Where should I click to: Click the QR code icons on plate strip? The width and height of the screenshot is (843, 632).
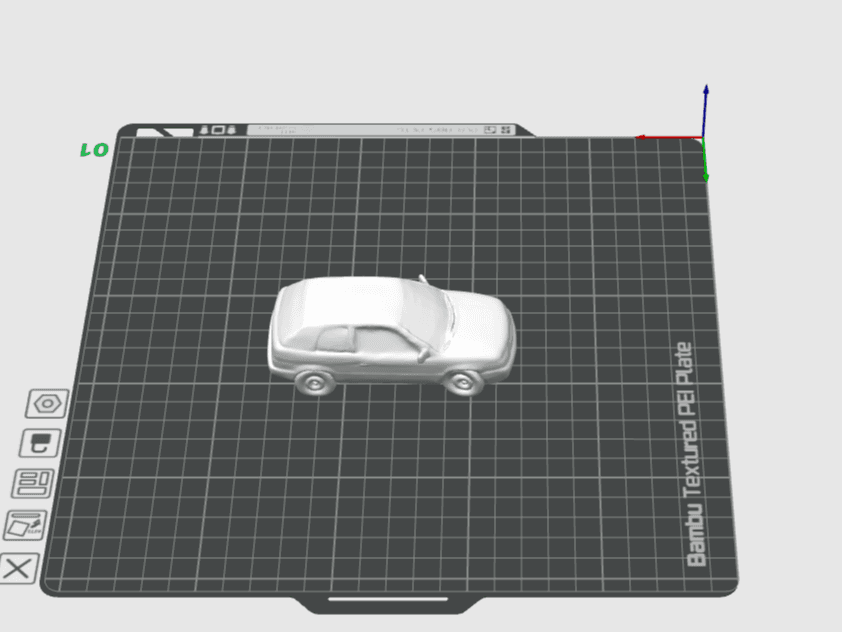pyautogui.click(x=497, y=130)
